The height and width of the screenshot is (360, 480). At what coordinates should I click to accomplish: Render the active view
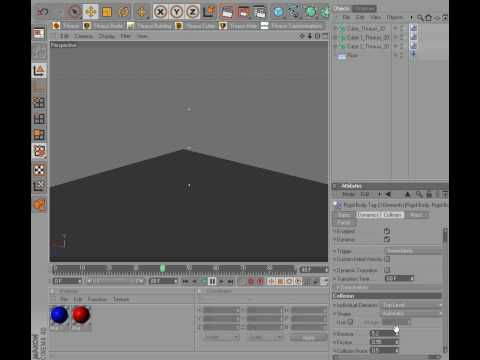[227, 12]
